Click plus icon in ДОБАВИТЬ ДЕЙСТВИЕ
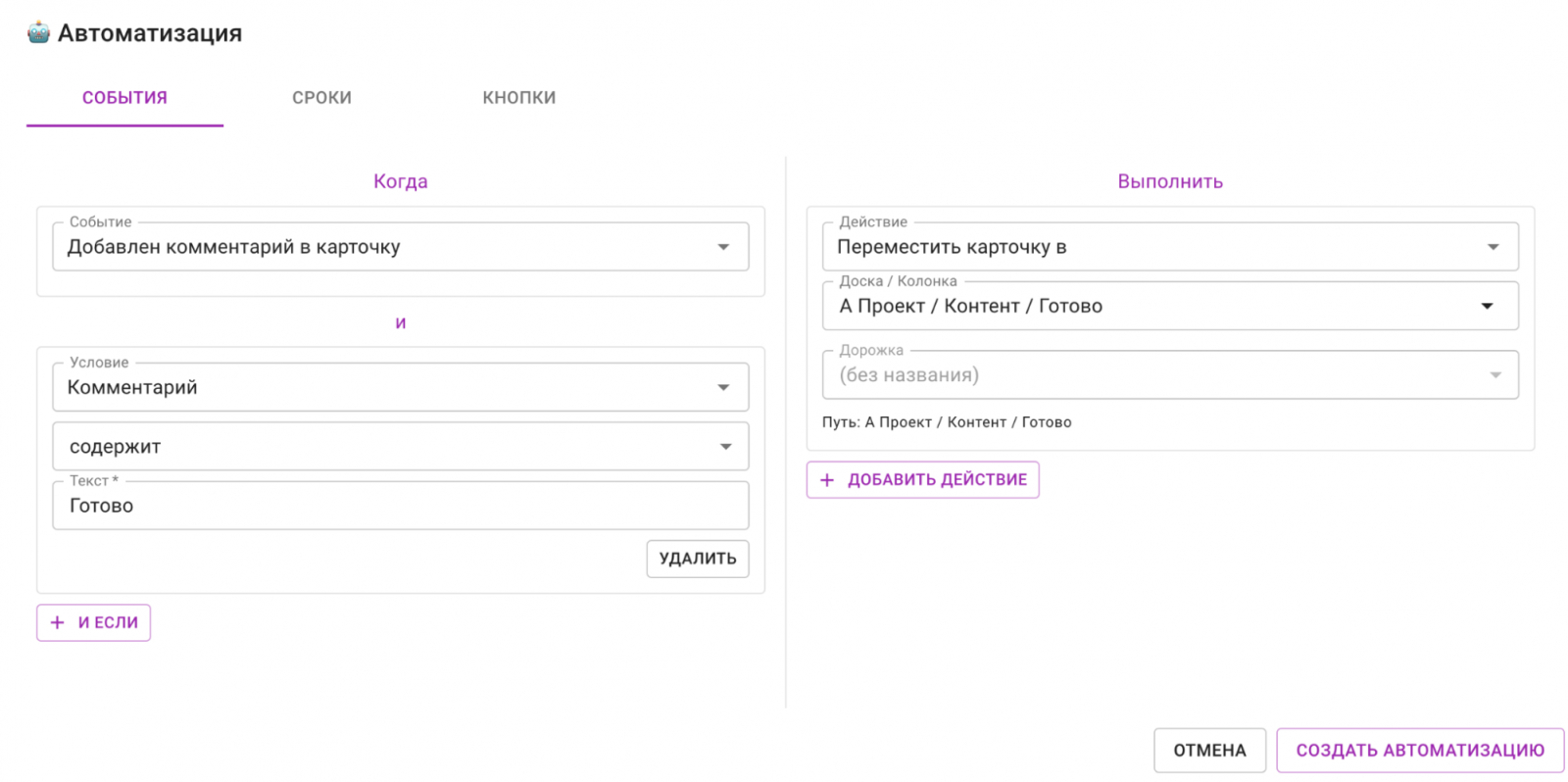This screenshot has height=782, width=1568. (x=827, y=480)
